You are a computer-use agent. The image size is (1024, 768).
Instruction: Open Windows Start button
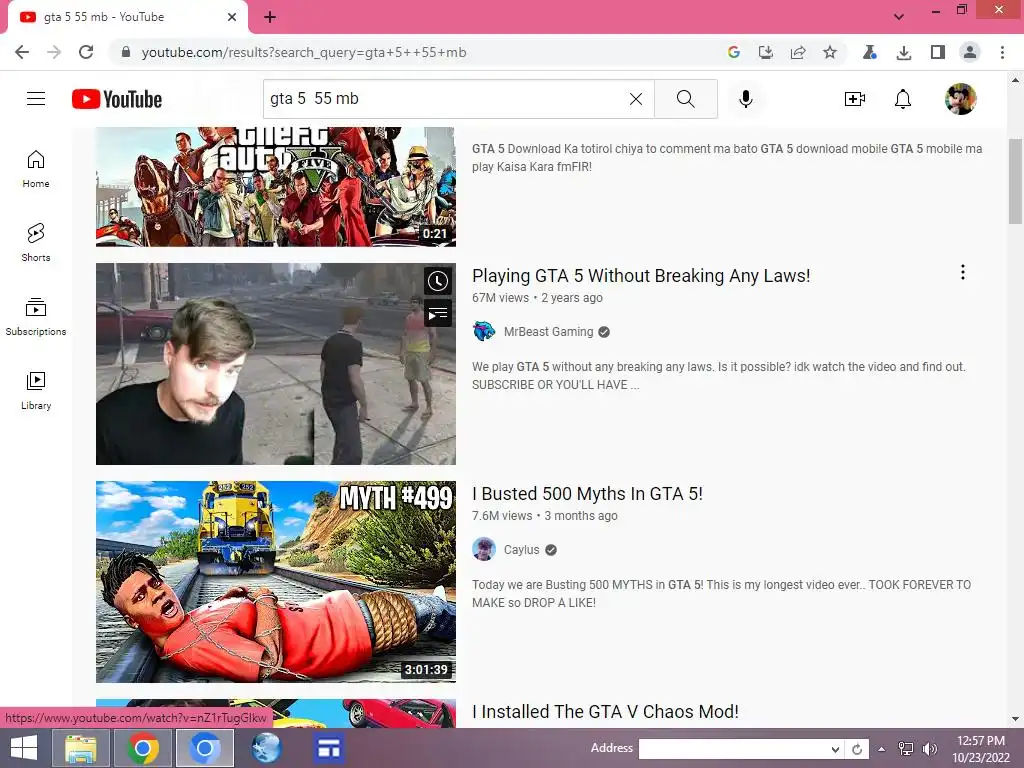point(24,748)
